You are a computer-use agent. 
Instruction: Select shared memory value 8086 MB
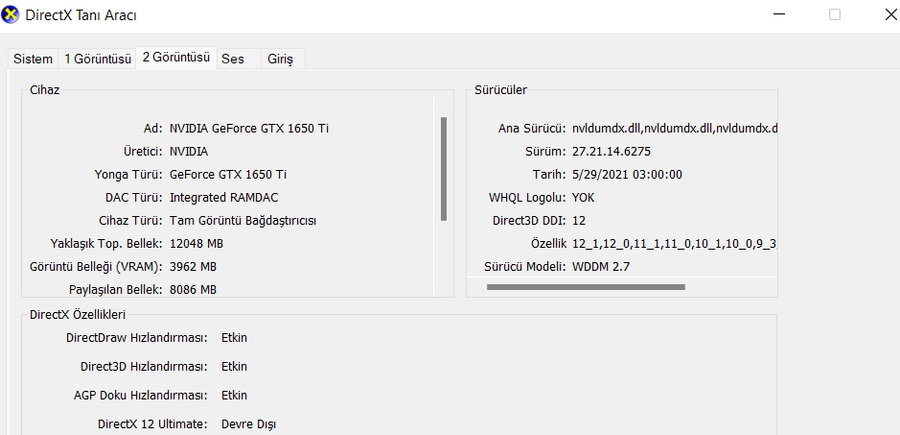click(193, 289)
